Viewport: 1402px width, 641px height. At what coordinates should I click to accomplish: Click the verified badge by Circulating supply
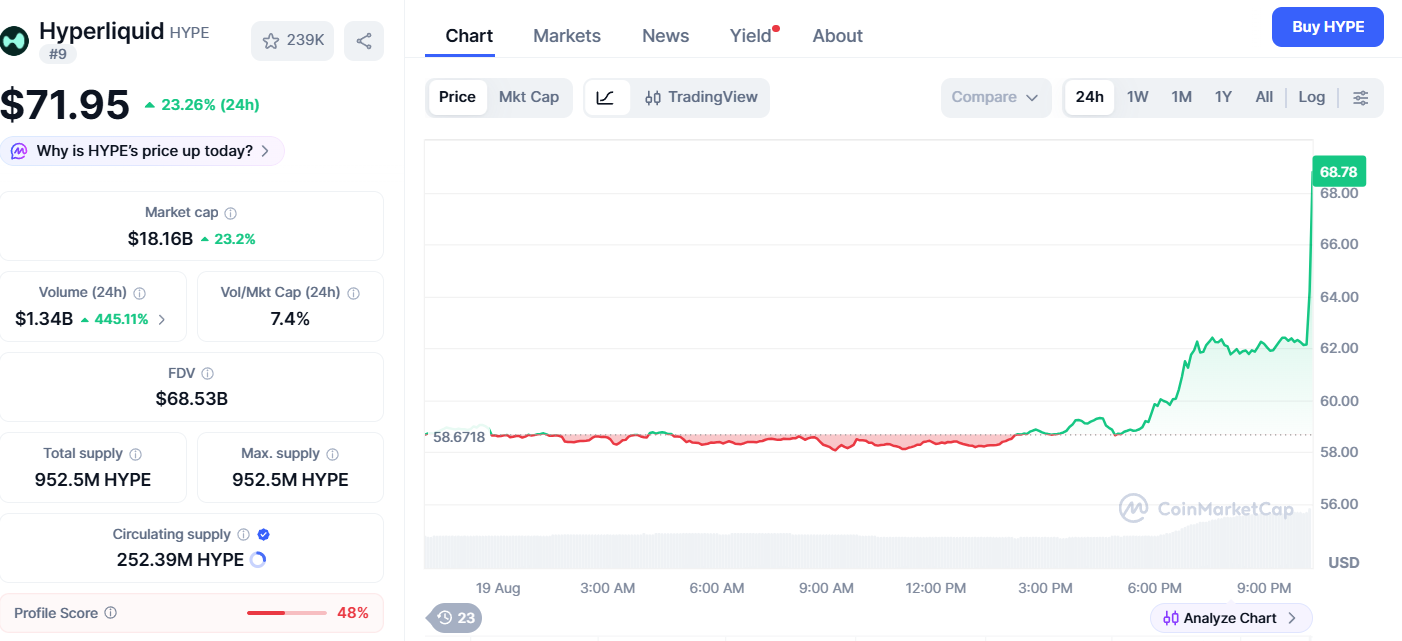[x=263, y=535]
